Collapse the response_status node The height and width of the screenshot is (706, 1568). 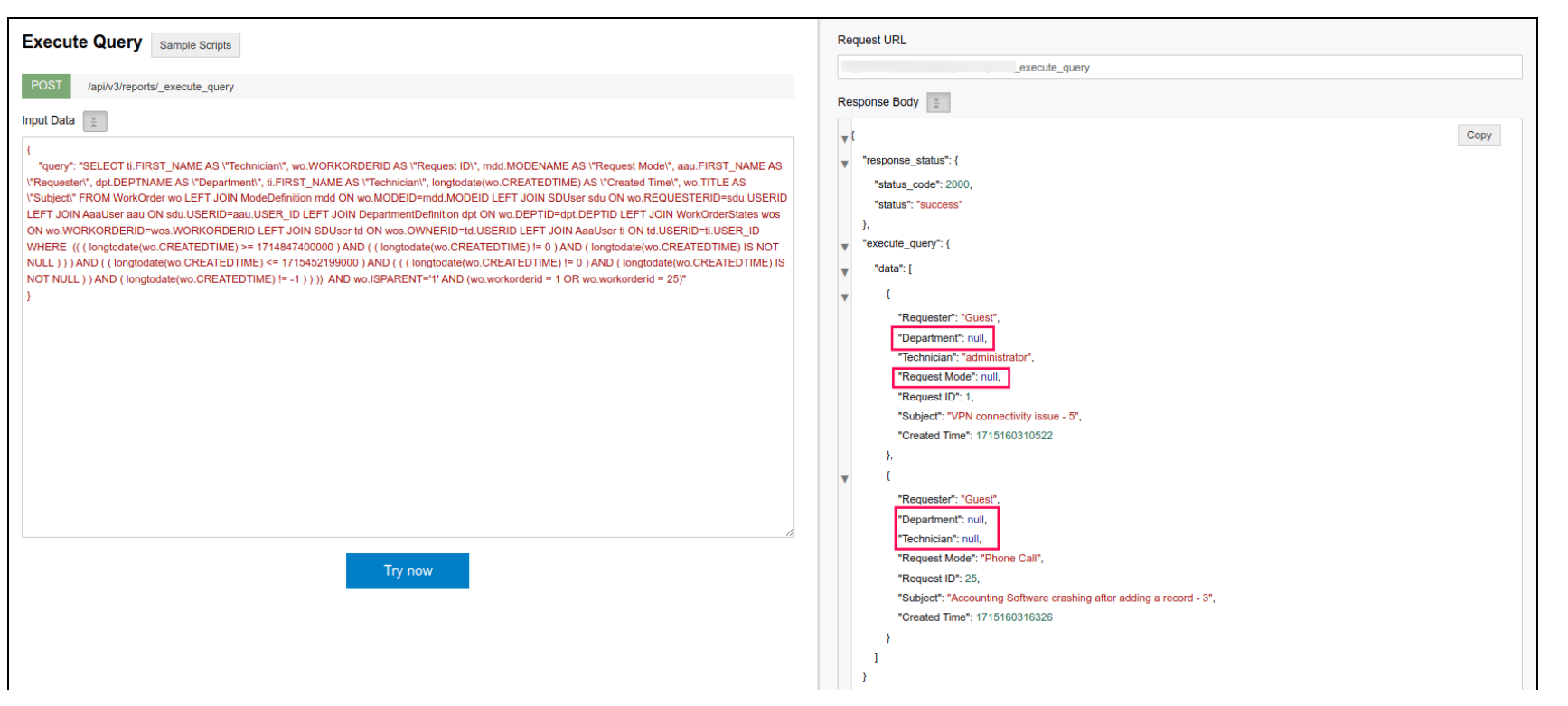point(845,164)
